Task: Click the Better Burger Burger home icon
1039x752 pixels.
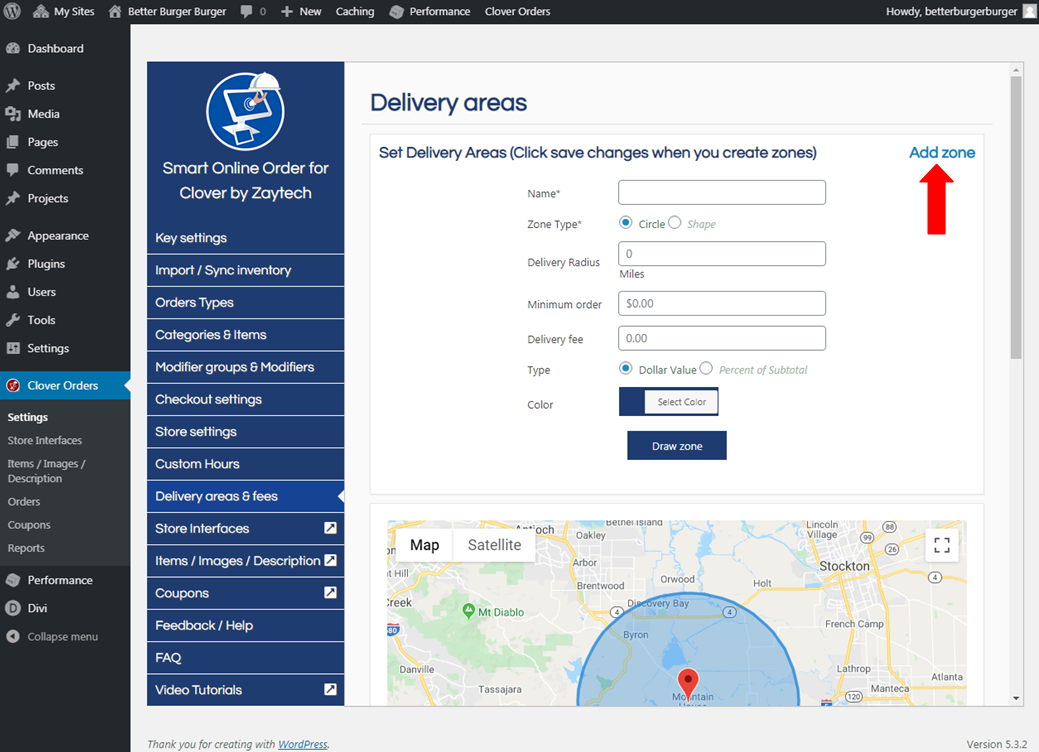Action: click(115, 11)
